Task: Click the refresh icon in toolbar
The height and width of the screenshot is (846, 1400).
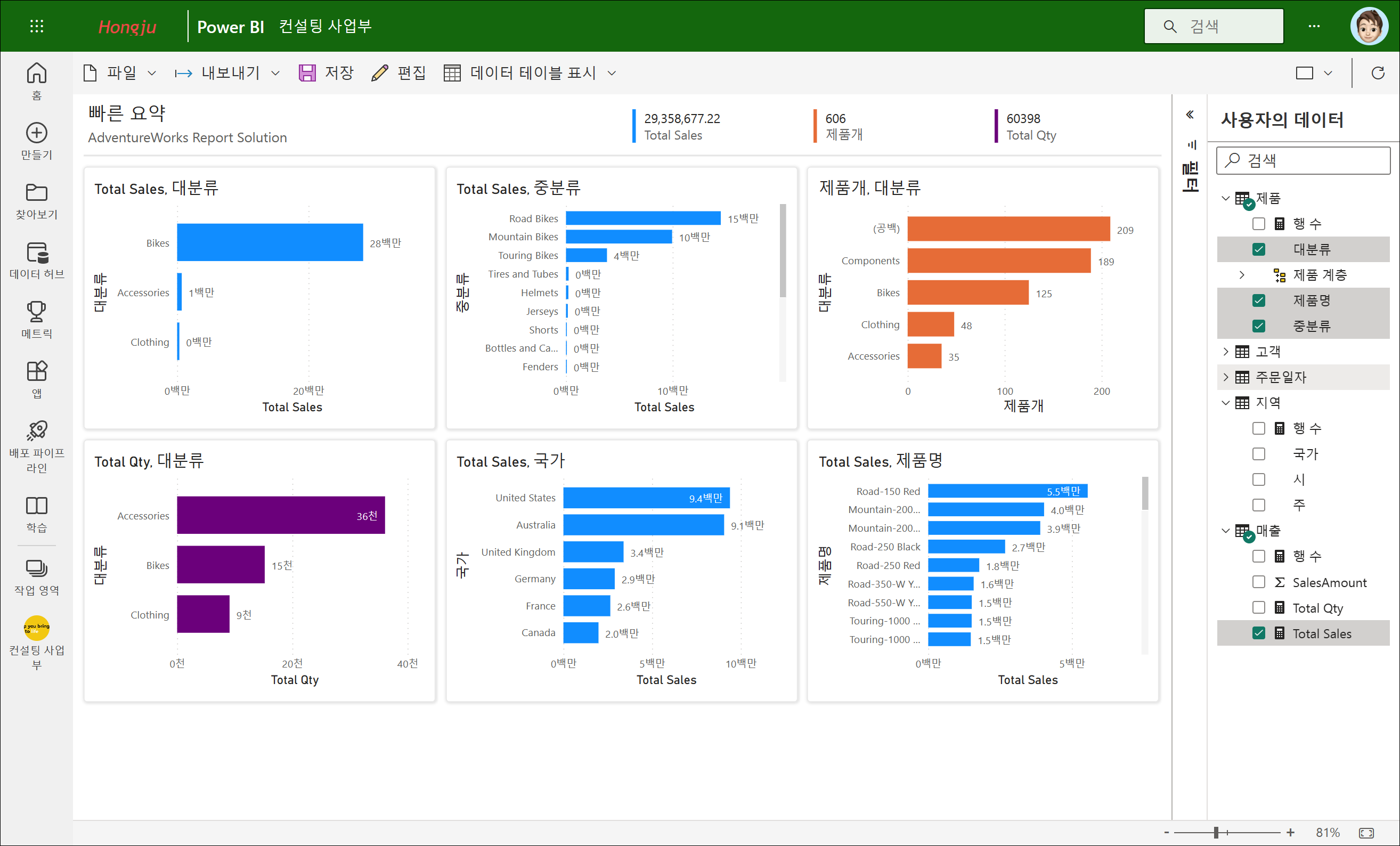Action: pos(1377,73)
